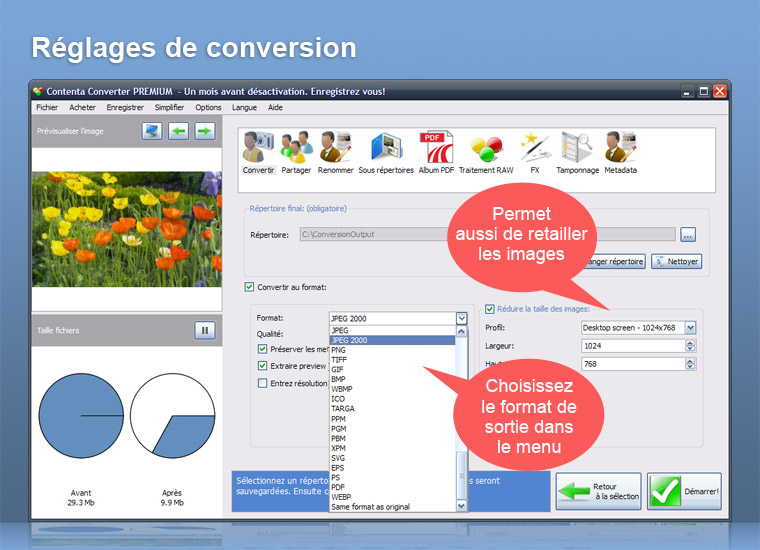Click the Largeur field showing 1024
760x550 pixels.
[633, 346]
